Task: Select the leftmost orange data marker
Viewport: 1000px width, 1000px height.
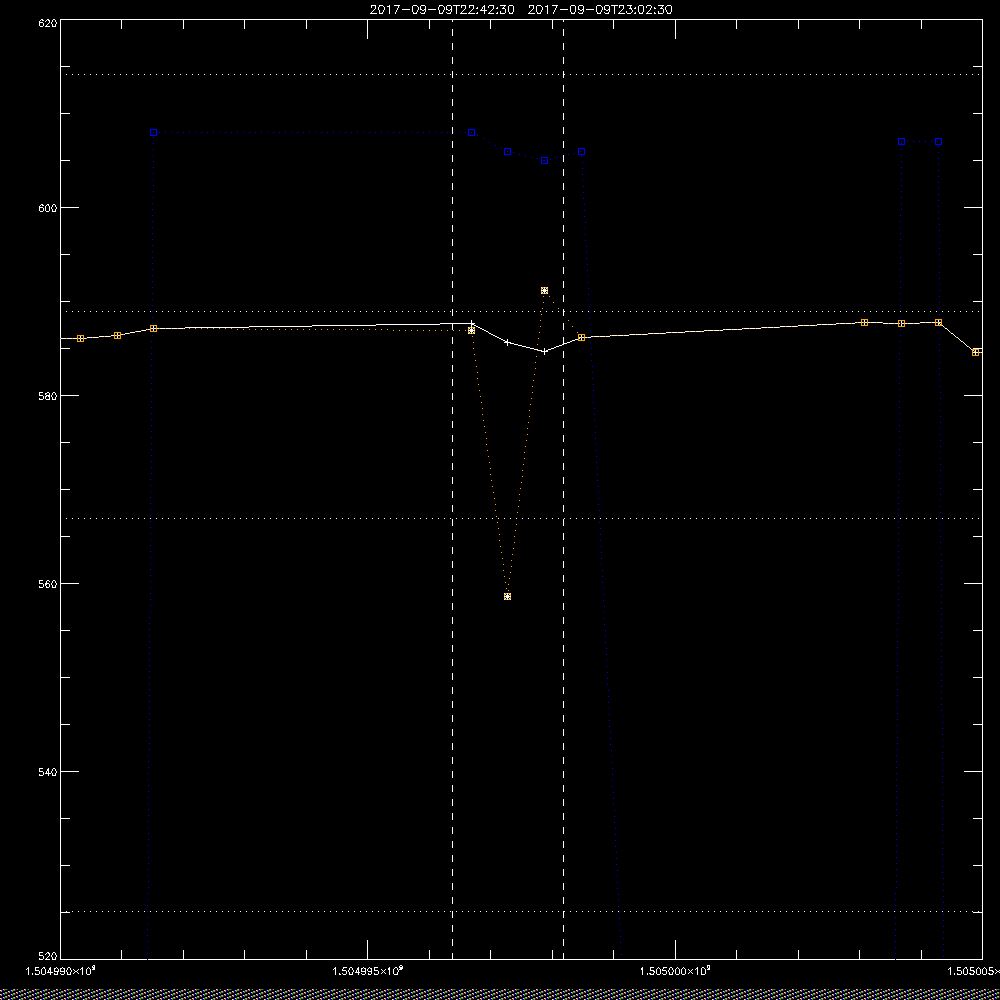Action: [x=80, y=339]
